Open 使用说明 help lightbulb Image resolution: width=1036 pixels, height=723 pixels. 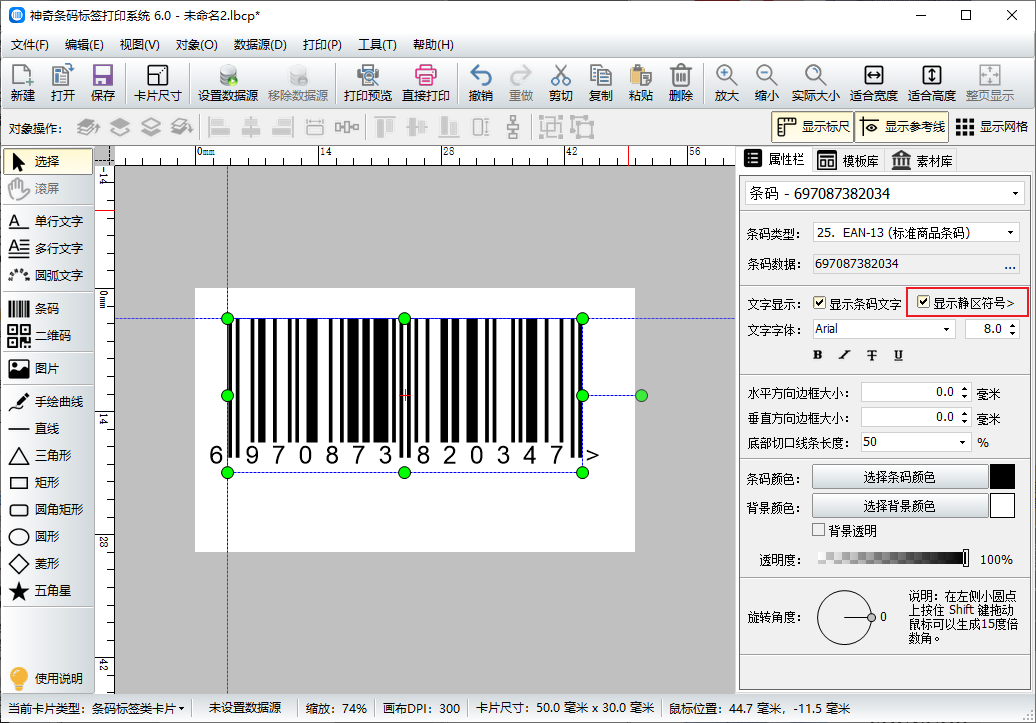pos(46,678)
